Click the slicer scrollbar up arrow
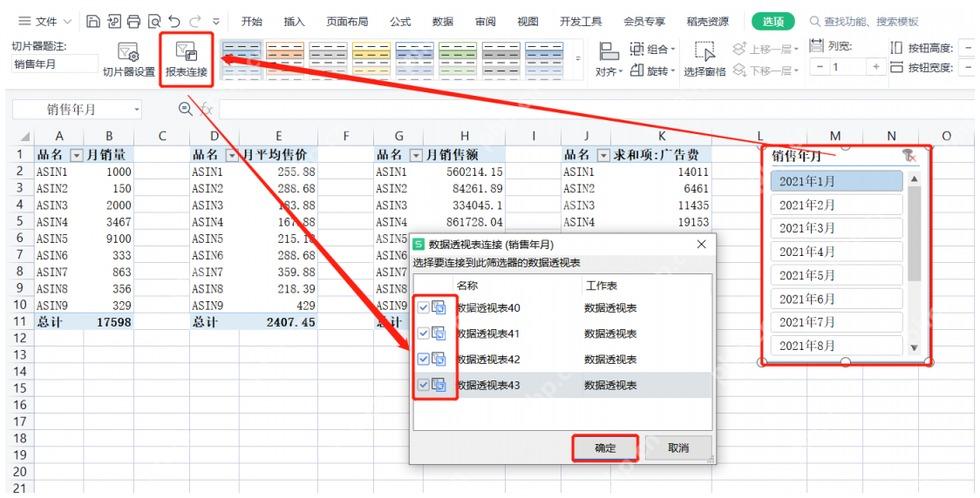 coord(914,179)
